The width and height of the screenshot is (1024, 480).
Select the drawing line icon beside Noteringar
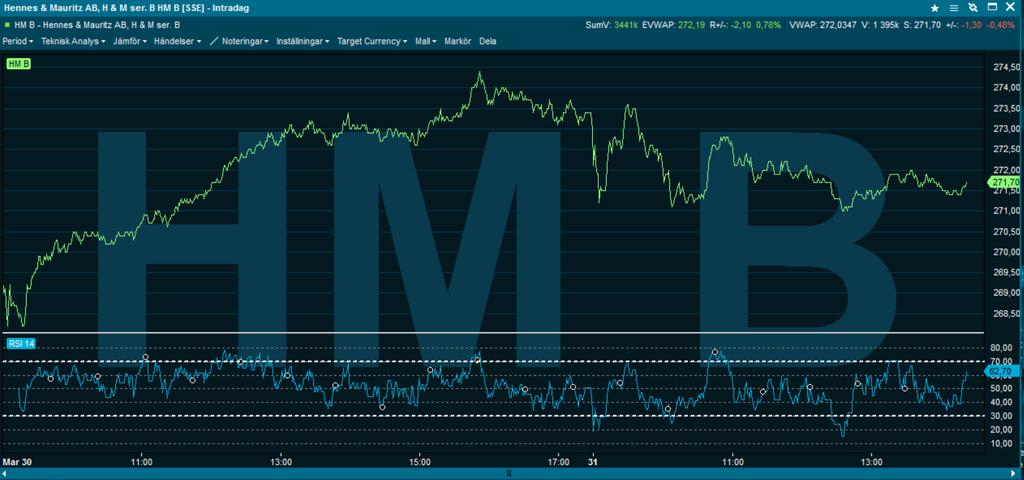(214, 41)
